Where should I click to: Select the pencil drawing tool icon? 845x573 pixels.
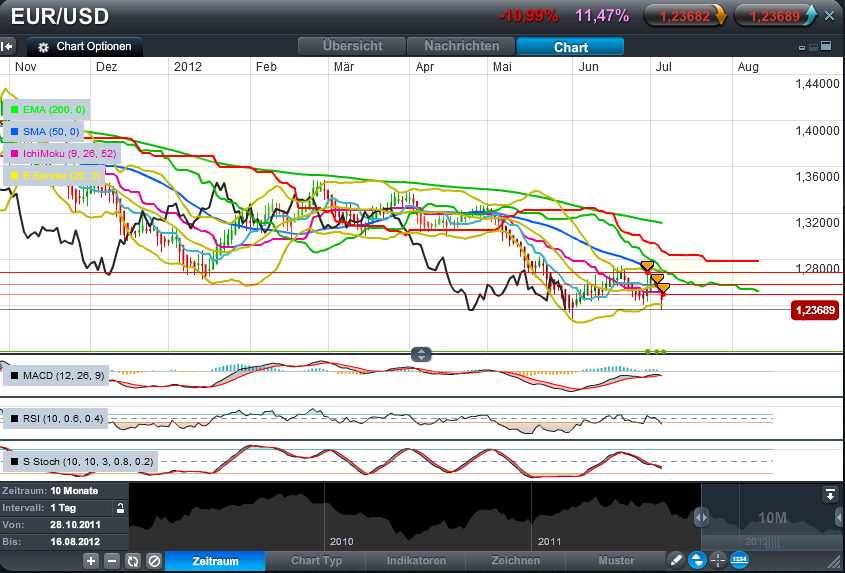pyautogui.click(x=677, y=561)
